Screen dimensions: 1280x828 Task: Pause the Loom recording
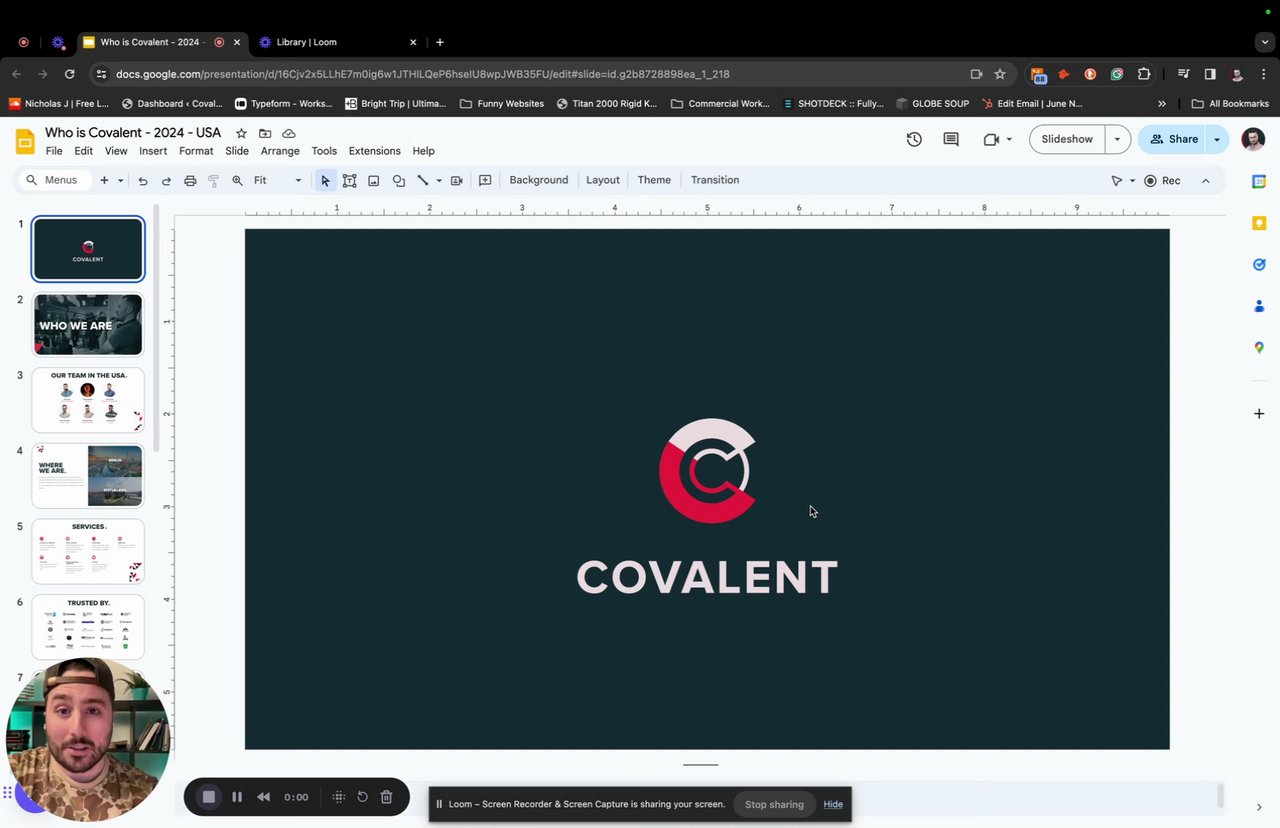(237, 797)
